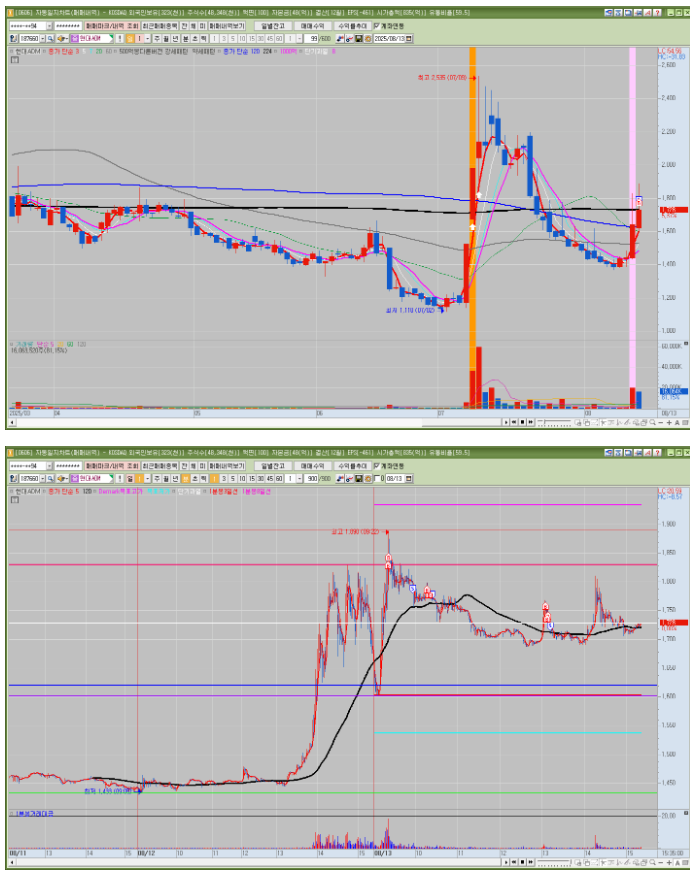Select the 5-minute interval in bottom window
This screenshot has height=878, width=690.
(x=233, y=479)
